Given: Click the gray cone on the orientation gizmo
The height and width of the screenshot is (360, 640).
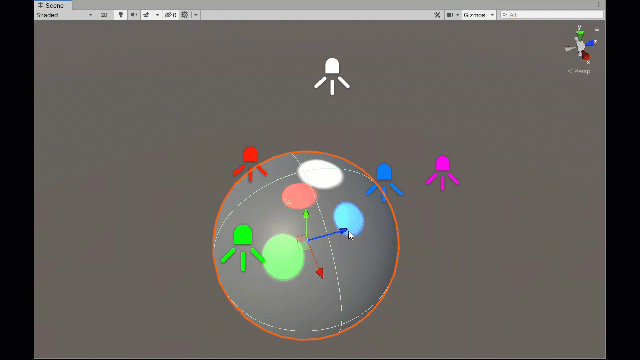Looking at the screenshot, I should click(570, 49).
